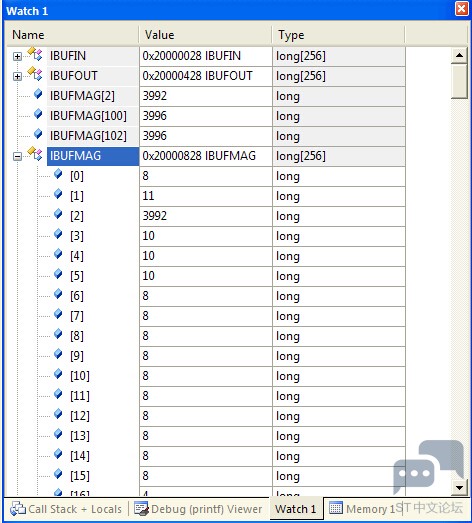
Task: Click the diamond icon of element [13]
Action: 58,434
